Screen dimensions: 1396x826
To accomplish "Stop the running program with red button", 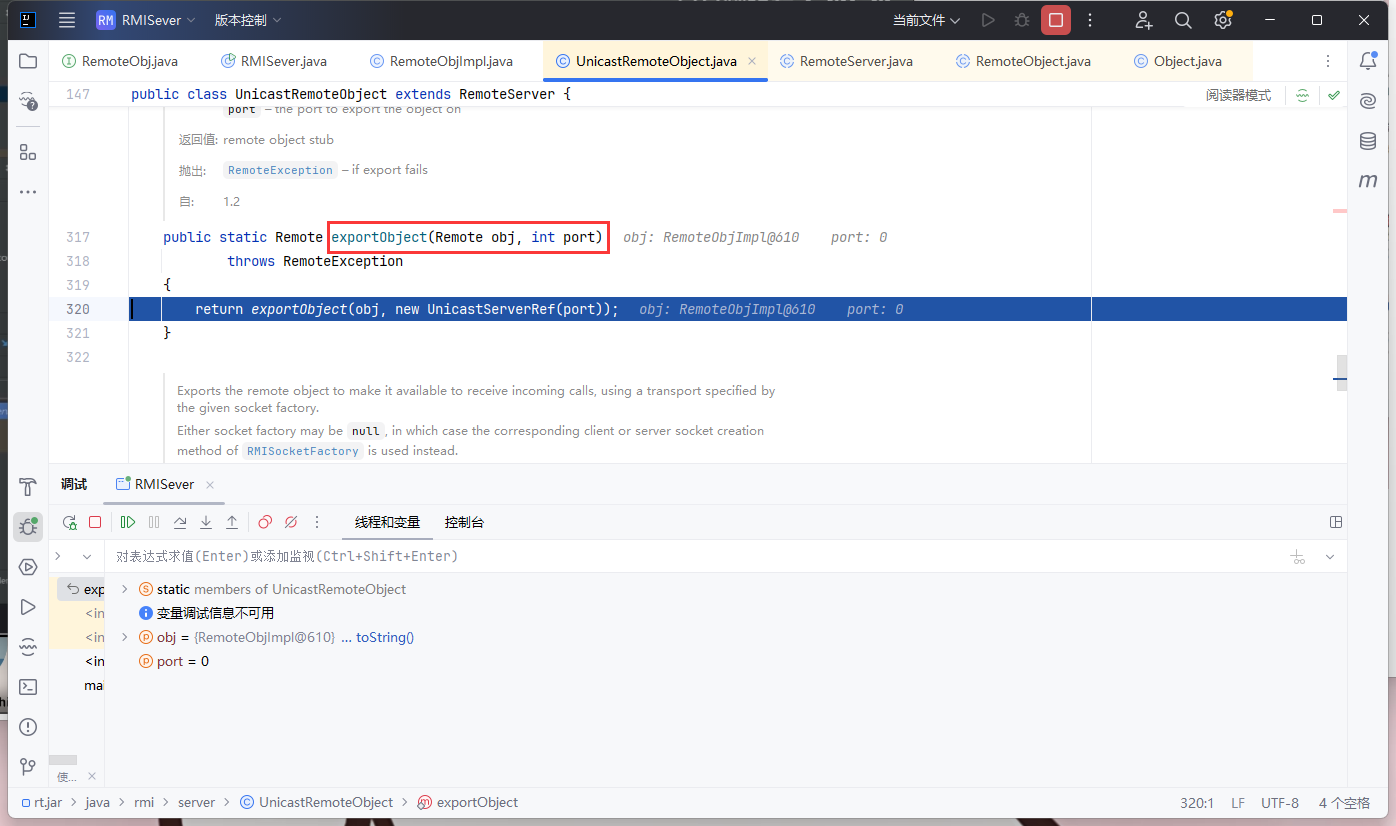I will (x=1055, y=20).
